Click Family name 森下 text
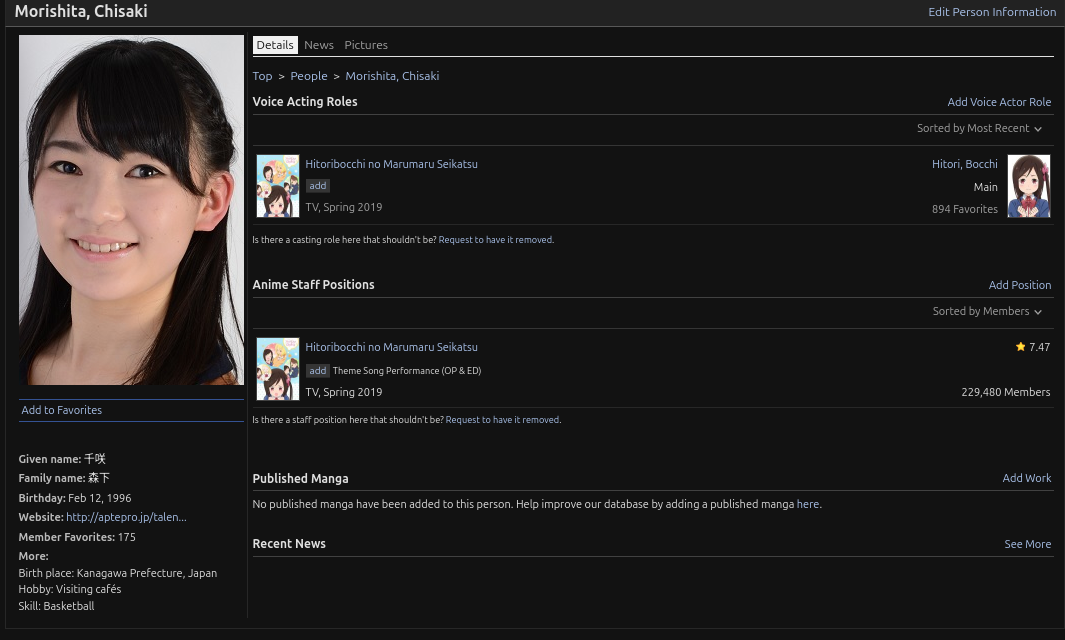Screen dimensions: 1065x640 tap(64, 478)
